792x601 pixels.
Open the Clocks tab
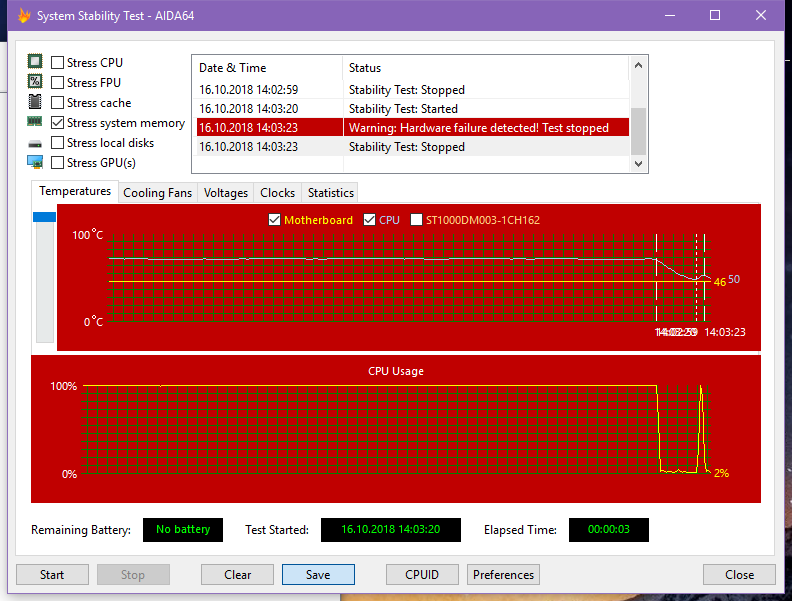point(277,193)
